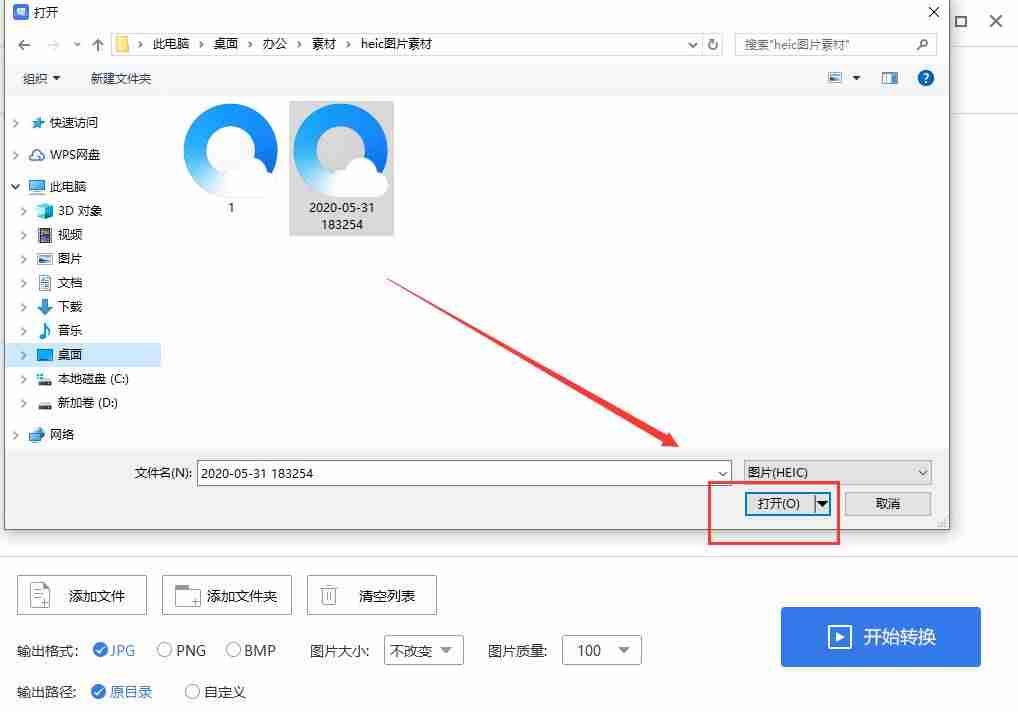Viewport: 1018px width, 712px height.
Task: Open the 音乐 folder
Action: [69, 330]
